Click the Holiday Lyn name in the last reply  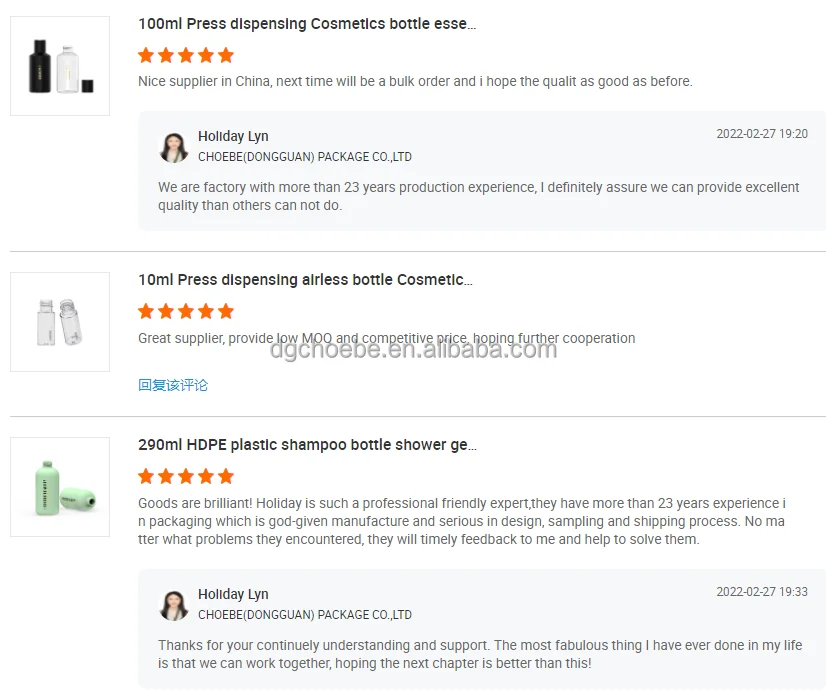pyautogui.click(x=233, y=595)
